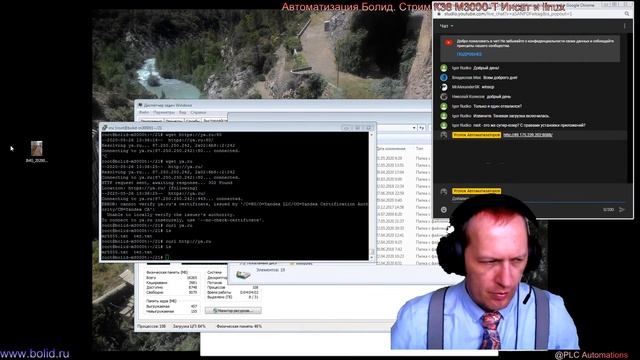Click the streamer's yellow name badge above chat input
640x360 pixels.
(x=476, y=191)
